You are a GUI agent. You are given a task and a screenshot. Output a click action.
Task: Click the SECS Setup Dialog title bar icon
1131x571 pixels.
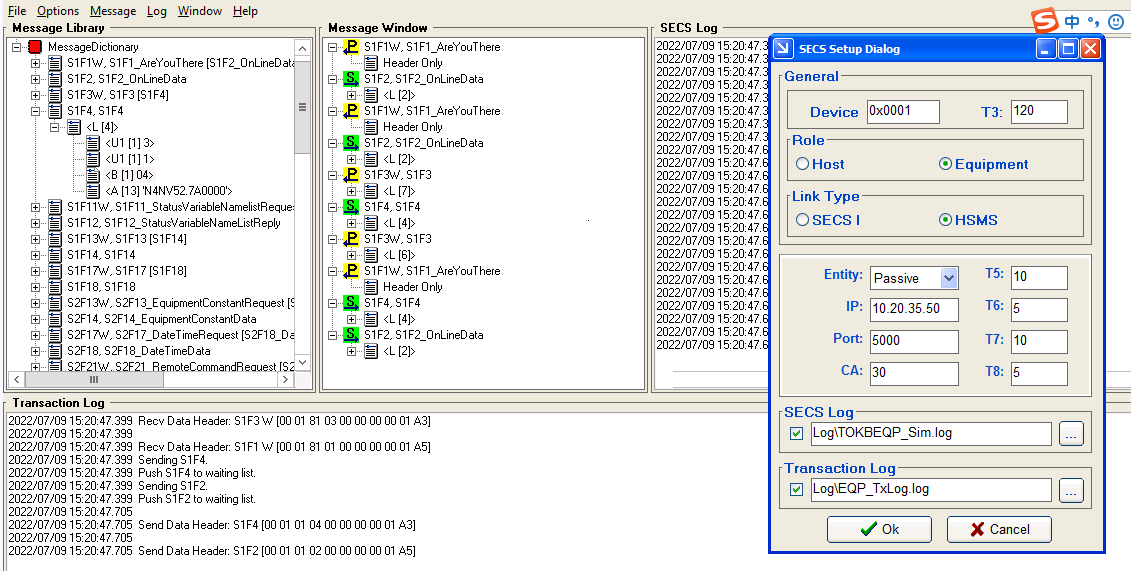[783, 49]
